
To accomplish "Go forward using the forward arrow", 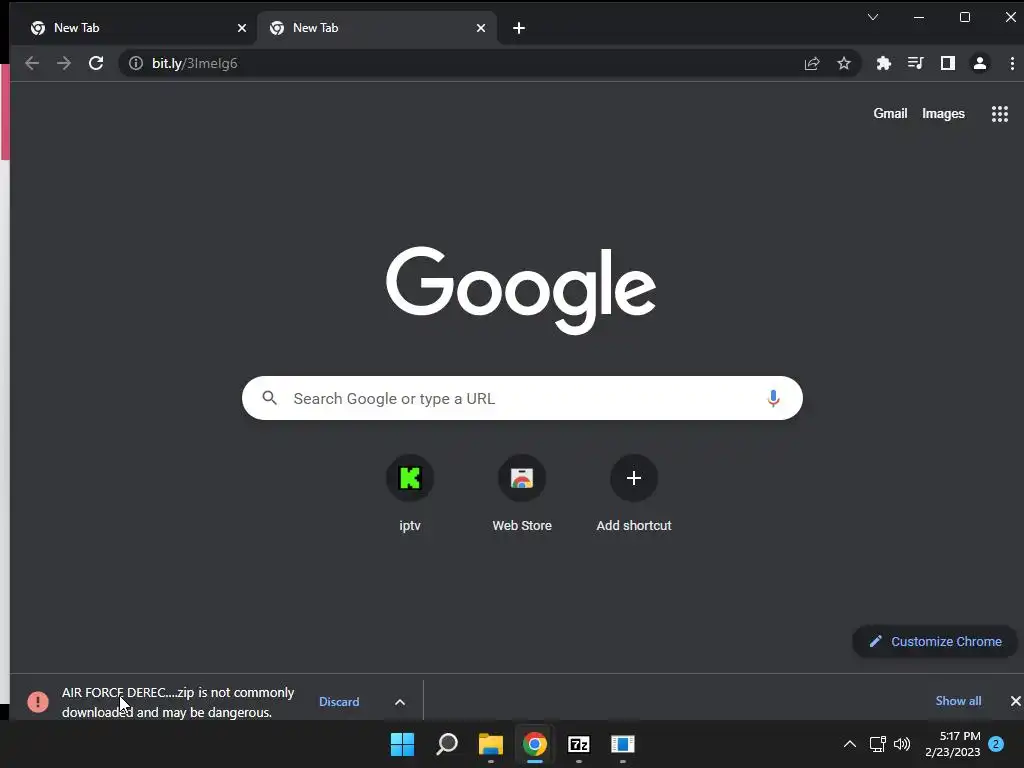I will coord(64,63).
